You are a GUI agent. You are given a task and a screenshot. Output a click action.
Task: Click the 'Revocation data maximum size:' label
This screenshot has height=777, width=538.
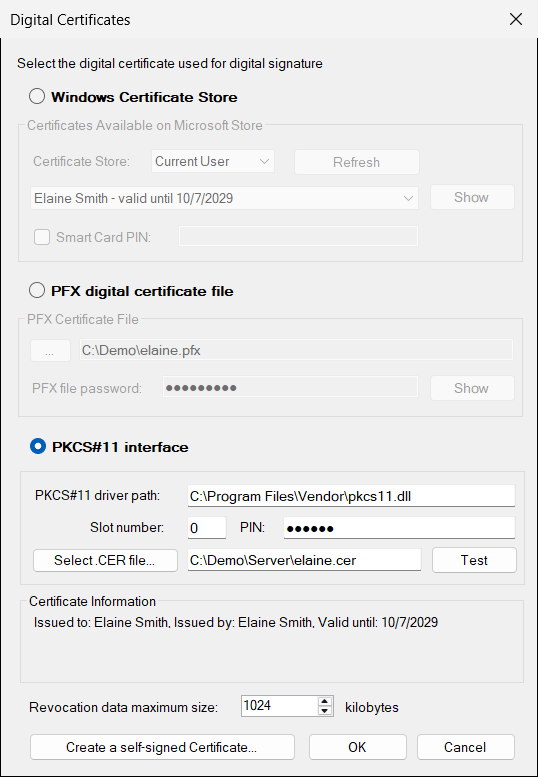coord(124,707)
